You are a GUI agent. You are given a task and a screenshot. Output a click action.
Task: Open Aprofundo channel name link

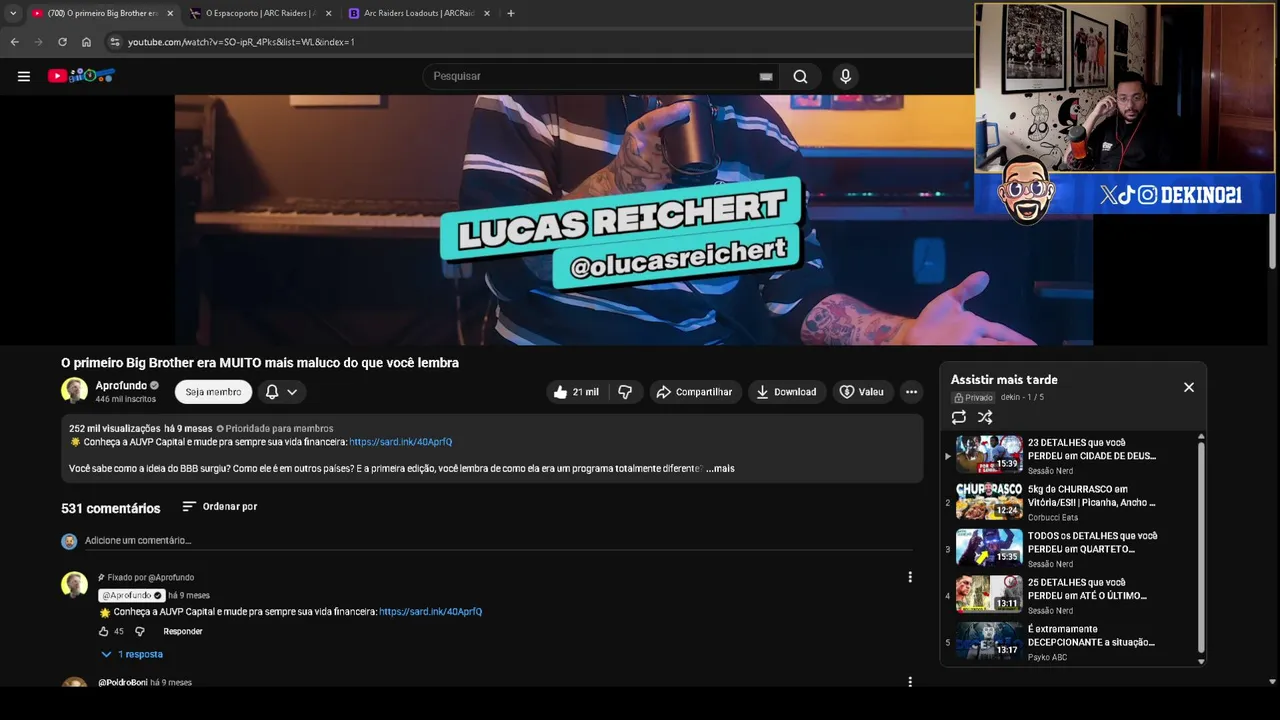pyautogui.click(x=121, y=385)
